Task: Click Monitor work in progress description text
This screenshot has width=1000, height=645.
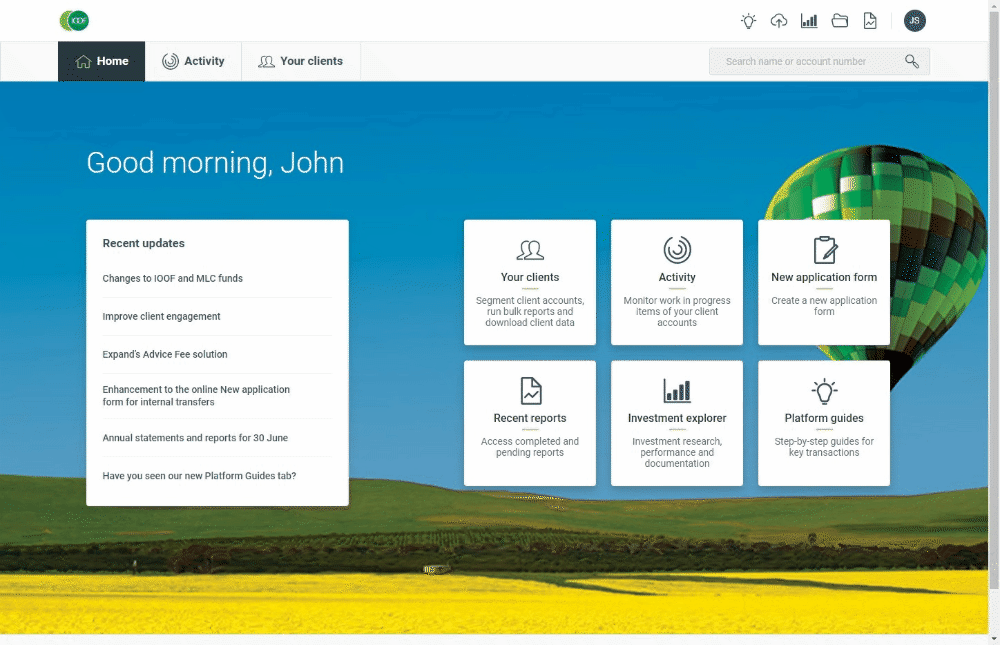Action: [x=677, y=311]
